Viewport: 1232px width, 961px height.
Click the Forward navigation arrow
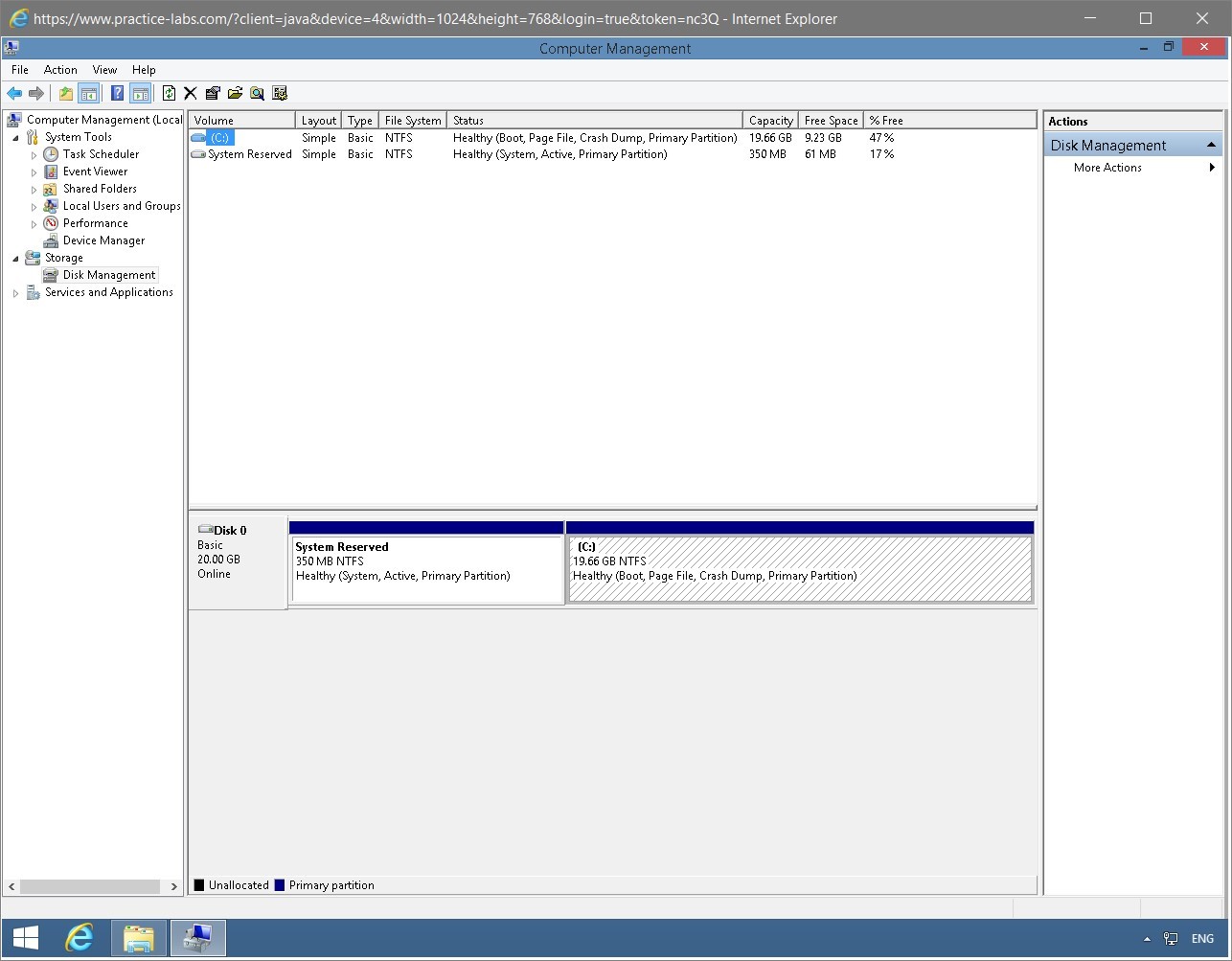pos(38,93)
